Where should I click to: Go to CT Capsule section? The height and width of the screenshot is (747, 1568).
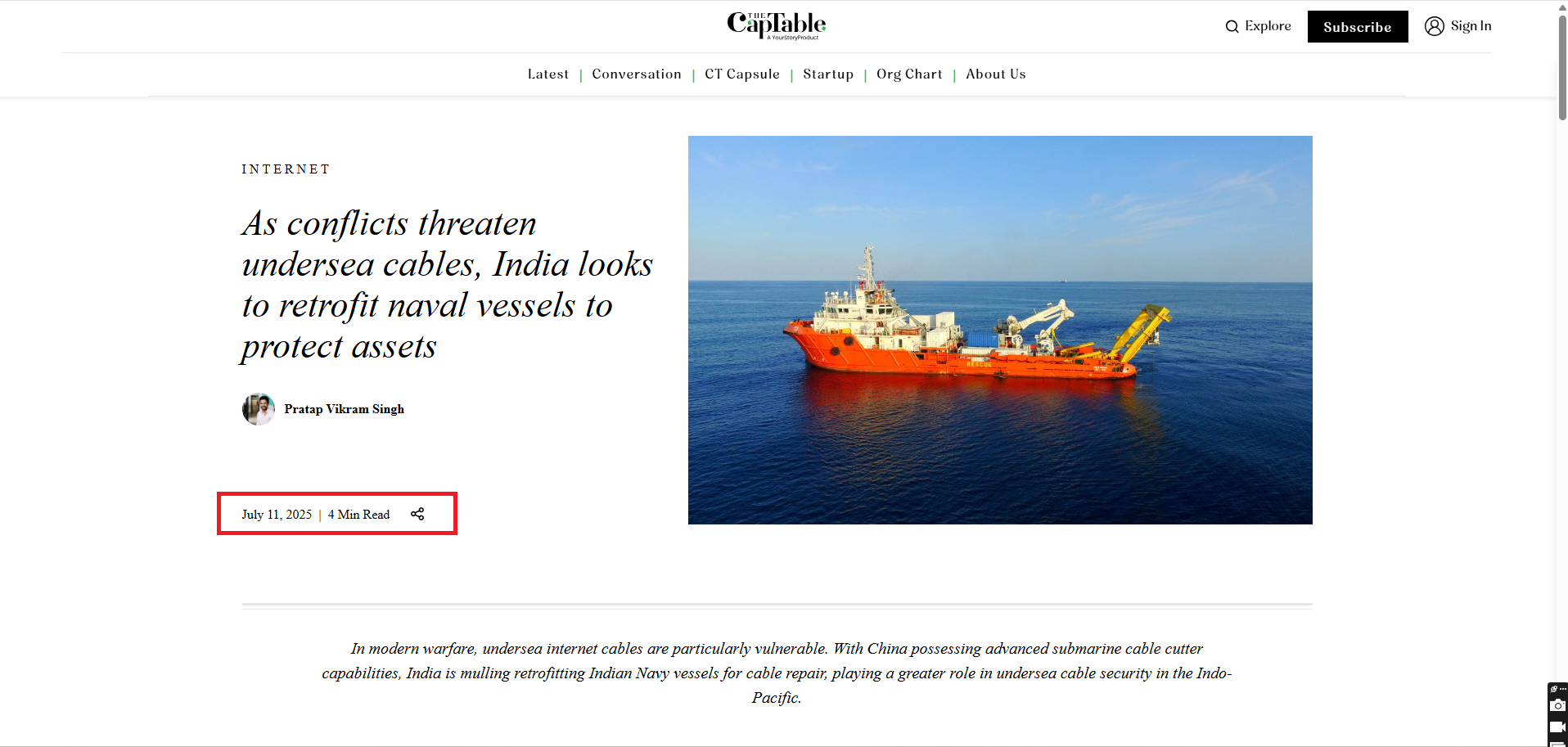tap(742, 74)
